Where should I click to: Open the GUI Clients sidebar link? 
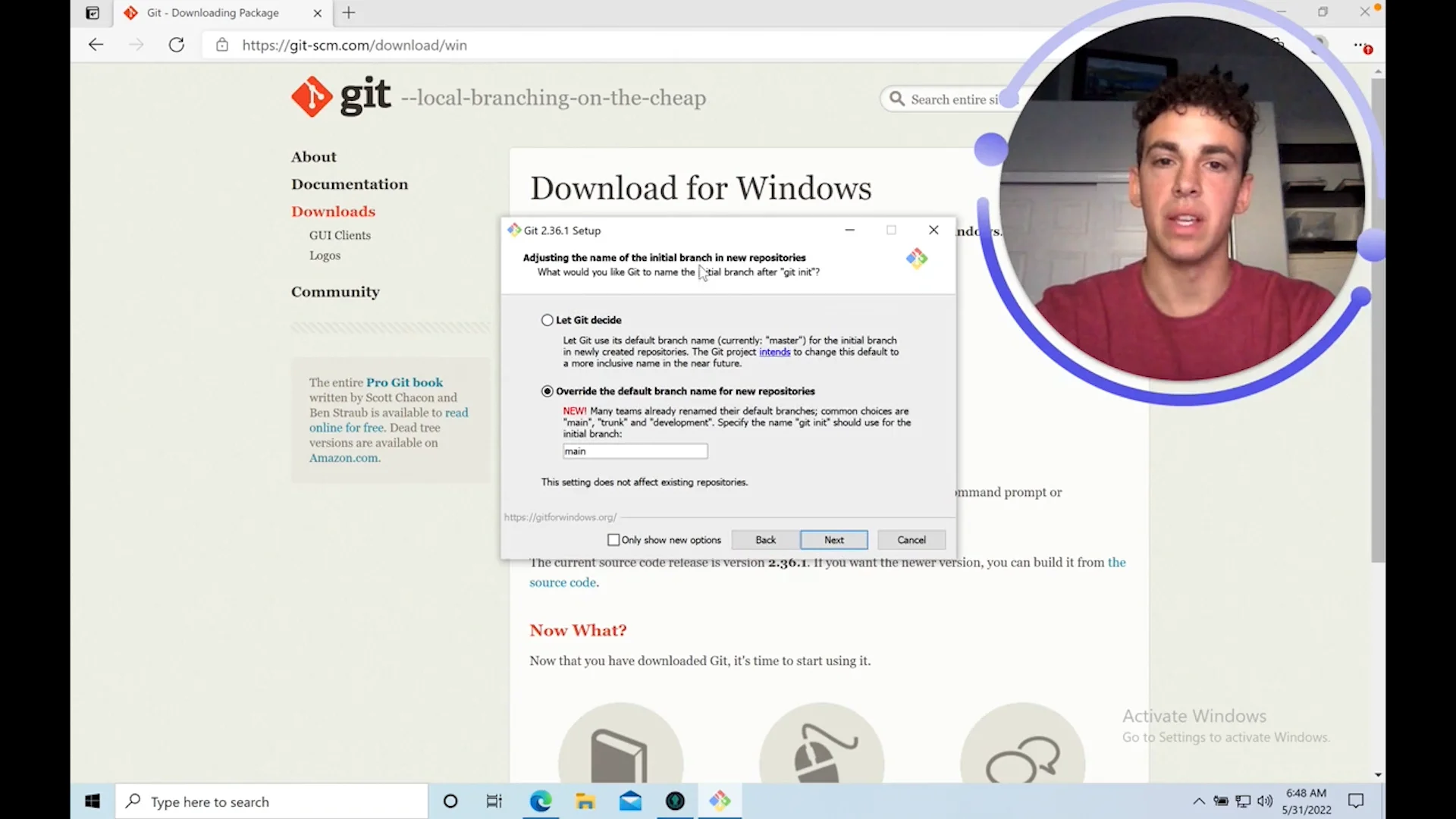[x=340, y=235]
